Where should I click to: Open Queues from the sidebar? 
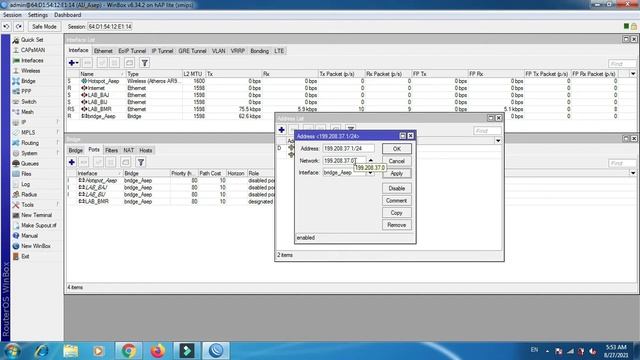[x=29, y=164]
